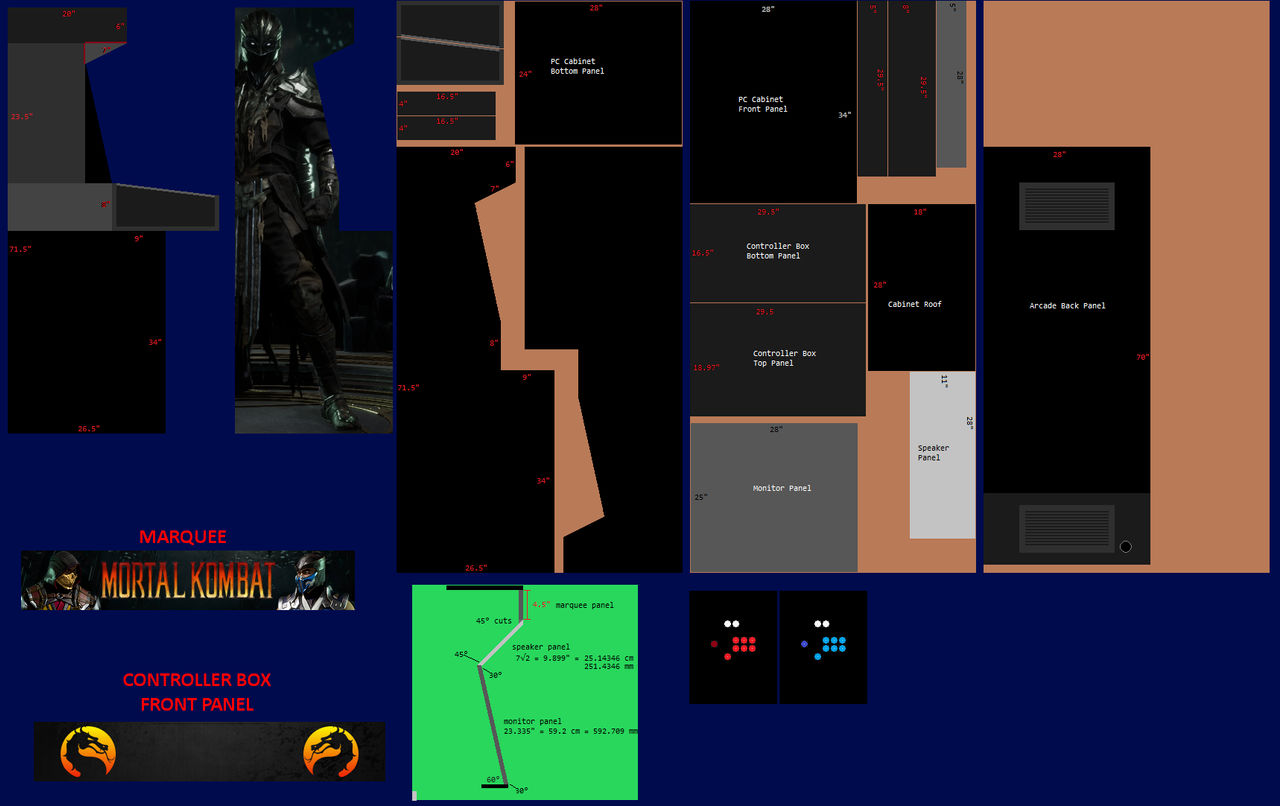Image resolution: width=1280 pixels, height=806 pixels.
Task: Click the "PC Cabinet Bottom Panel" label
Action: 577,66
